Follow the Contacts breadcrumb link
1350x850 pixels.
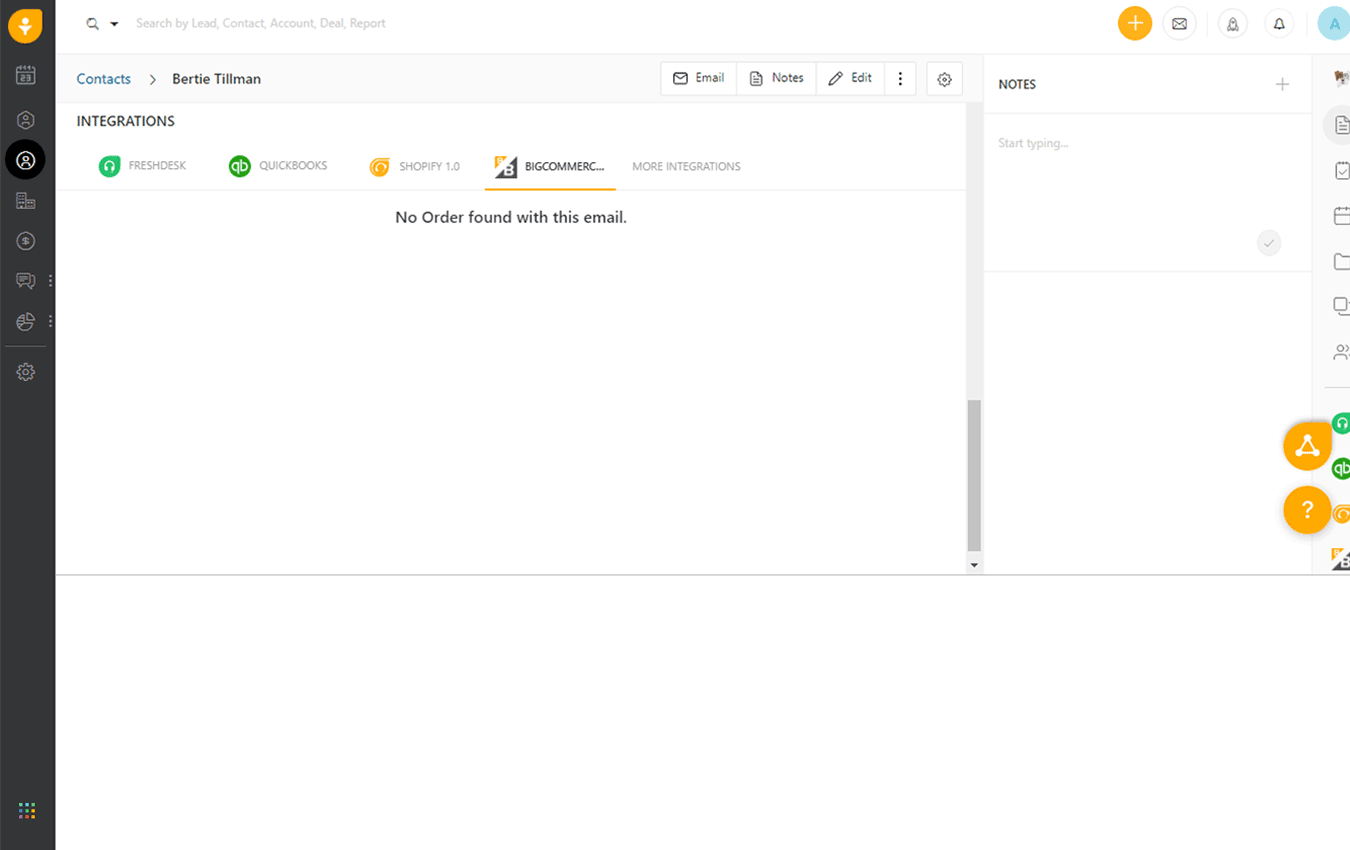(x=103, y=78)
